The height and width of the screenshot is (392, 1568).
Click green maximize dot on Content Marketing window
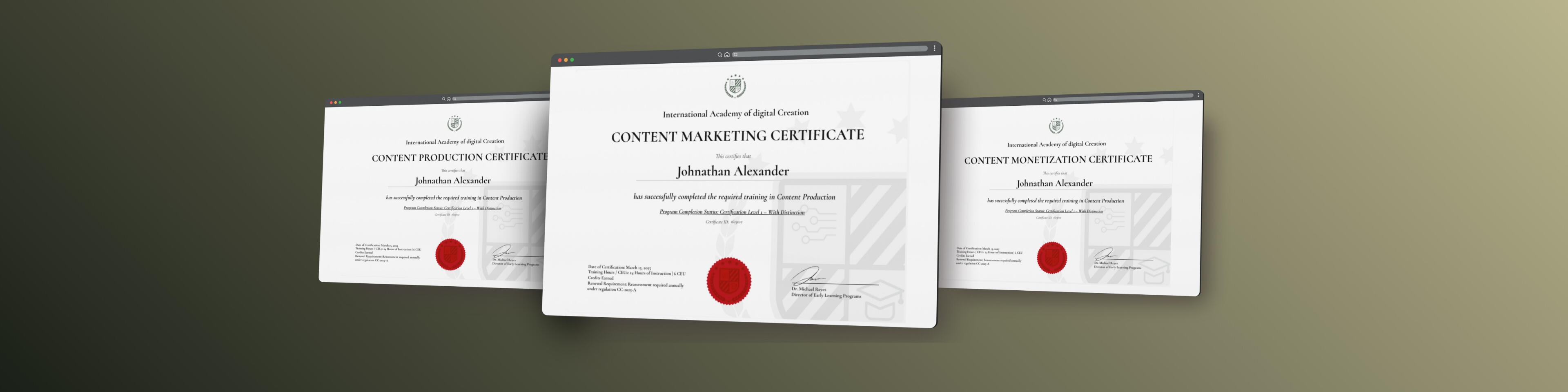572,60
